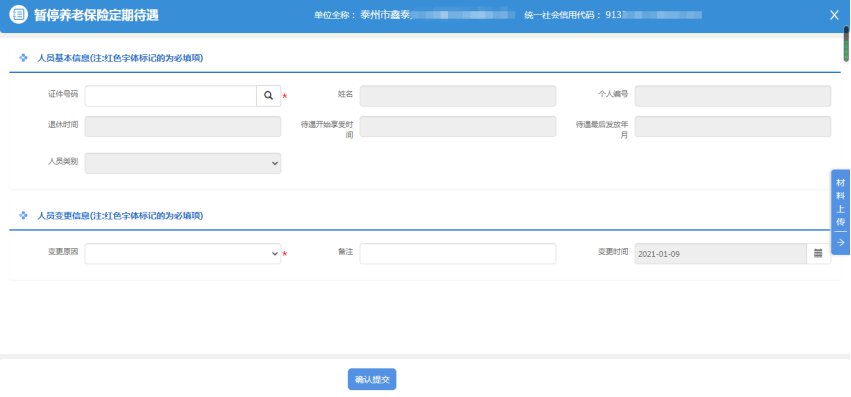Click the 姓名 field
Viewport: 851px width, 397px height.
(458, 96)
